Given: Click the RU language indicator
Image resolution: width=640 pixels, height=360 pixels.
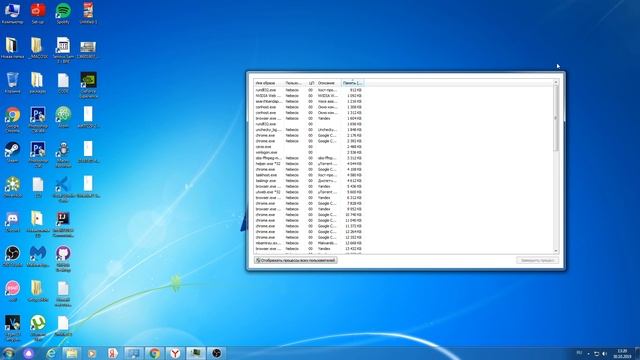Looking at the screenshot, I should point(579,352).
